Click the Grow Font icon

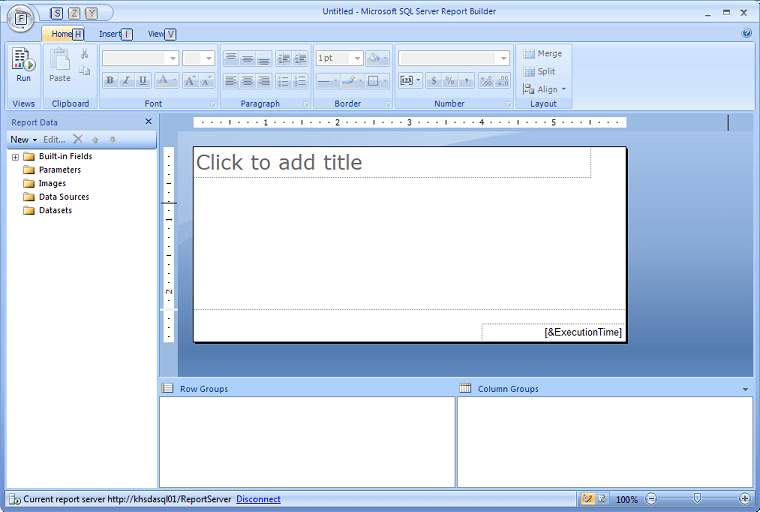pos(190,80)
